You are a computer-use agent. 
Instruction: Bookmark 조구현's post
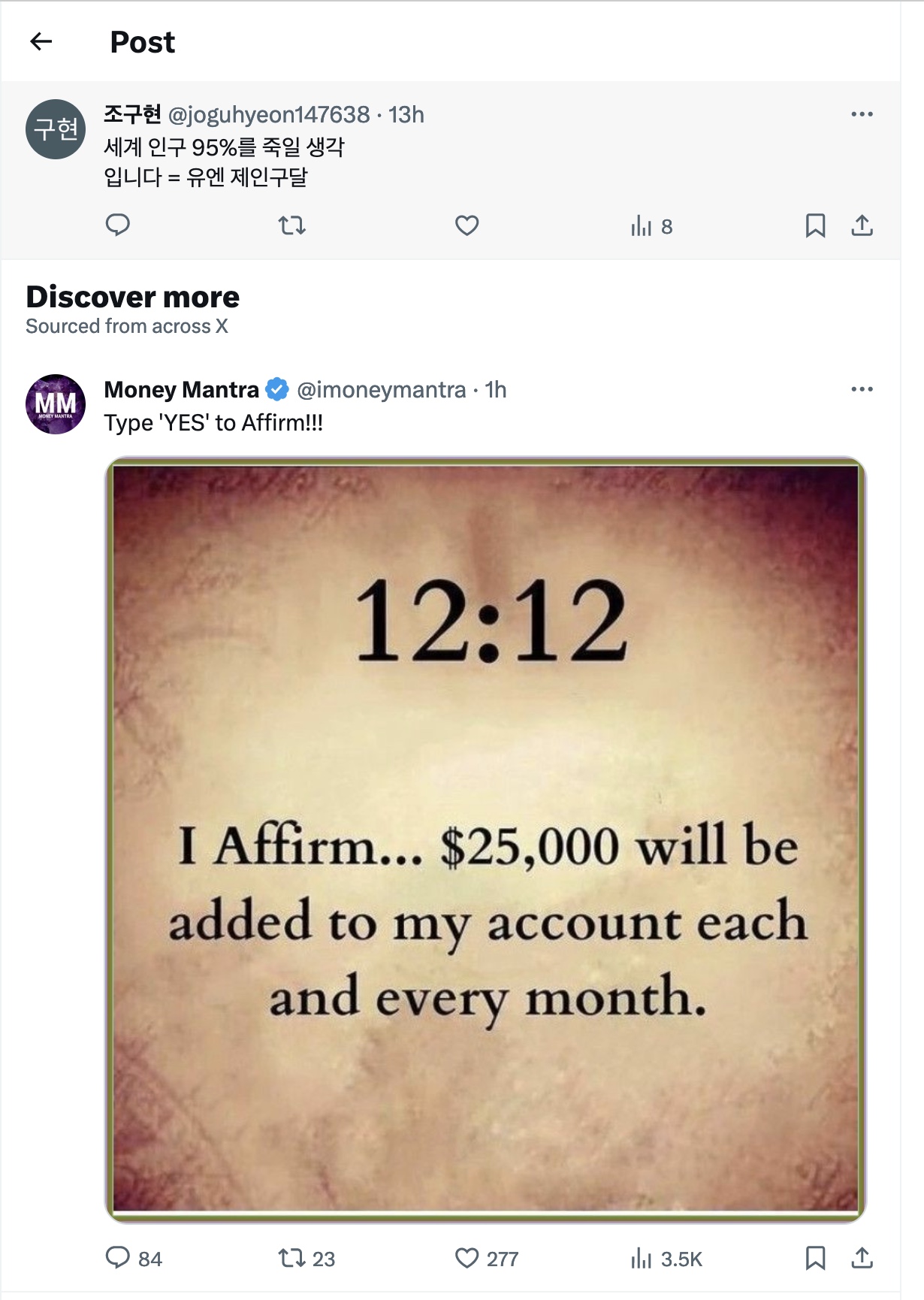[815, 225]
